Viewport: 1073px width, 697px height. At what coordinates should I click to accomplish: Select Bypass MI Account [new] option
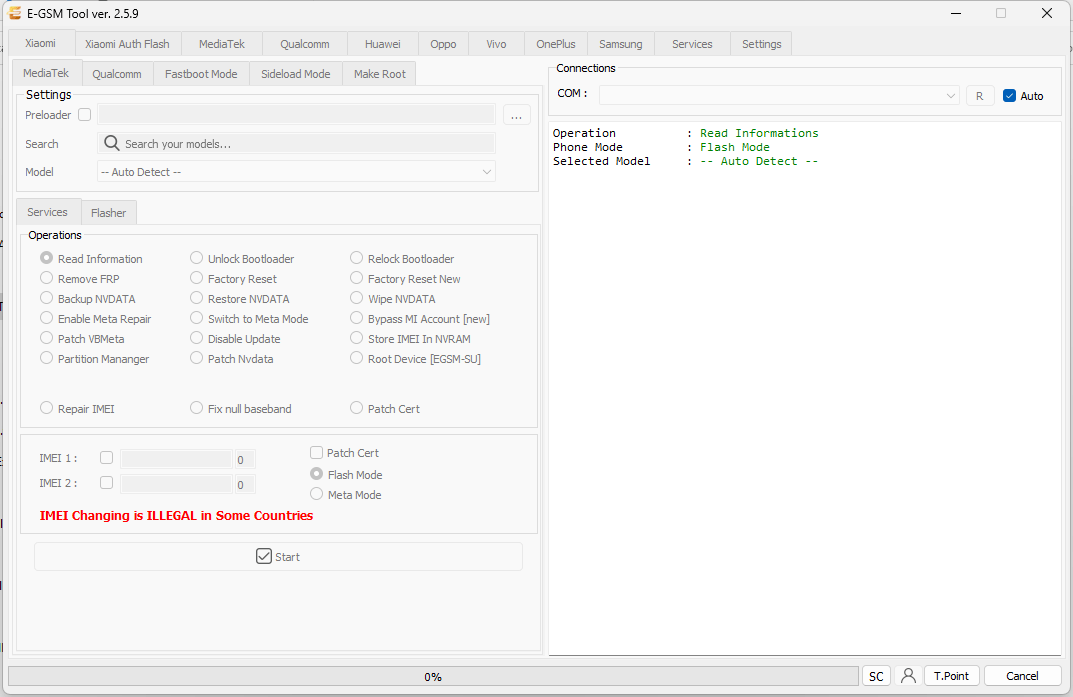tap(357, 317)
